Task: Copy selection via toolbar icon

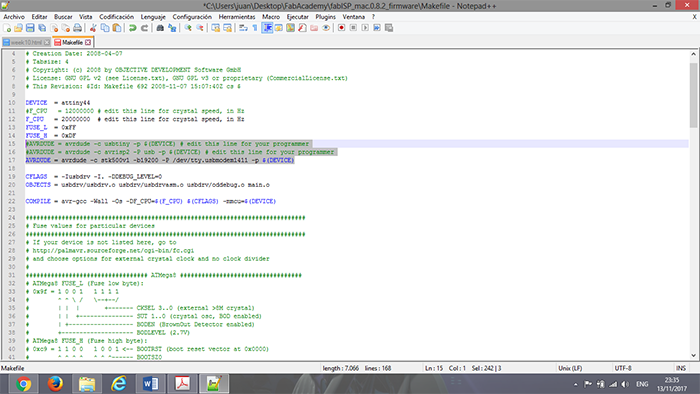Action: (105, 28)
